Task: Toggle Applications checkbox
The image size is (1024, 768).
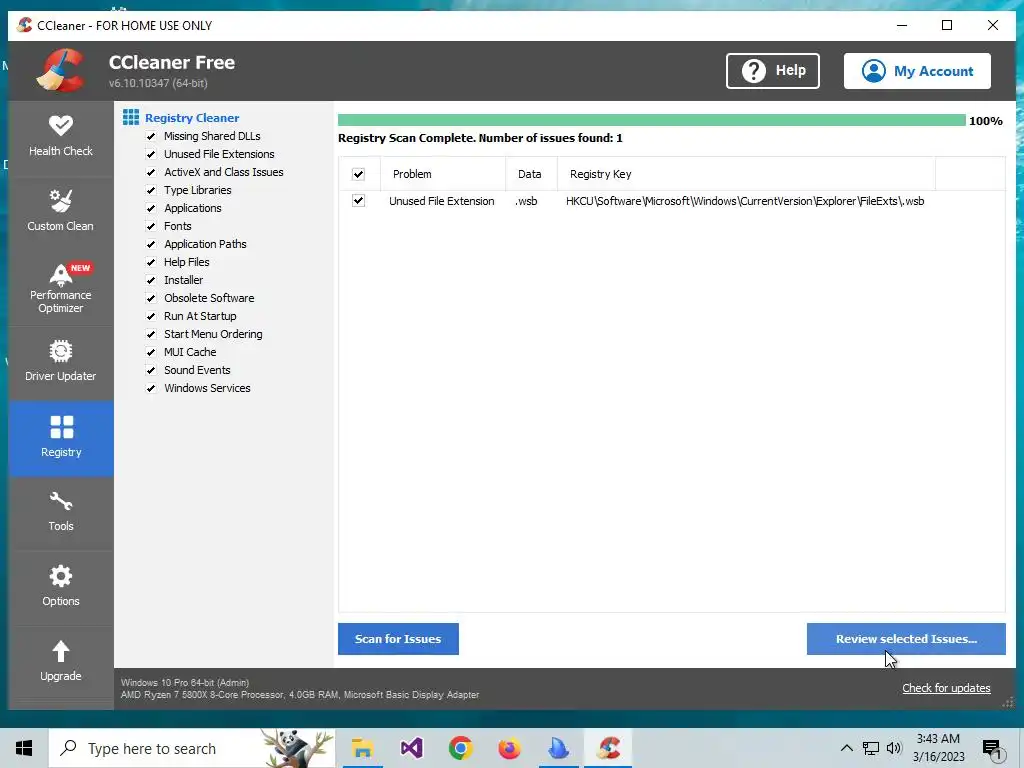Action: coord(151,208)
